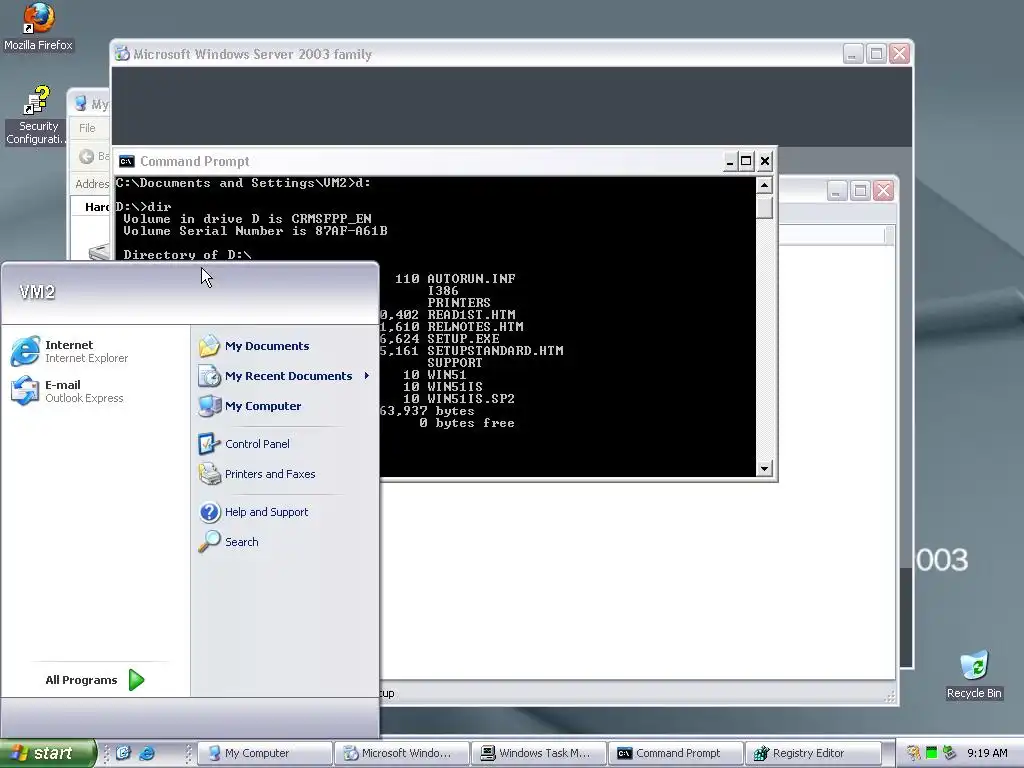The width and height of the screenshot is (1024, 768).
Task: Open Help and Support
Action: click(x=253, y=511)
